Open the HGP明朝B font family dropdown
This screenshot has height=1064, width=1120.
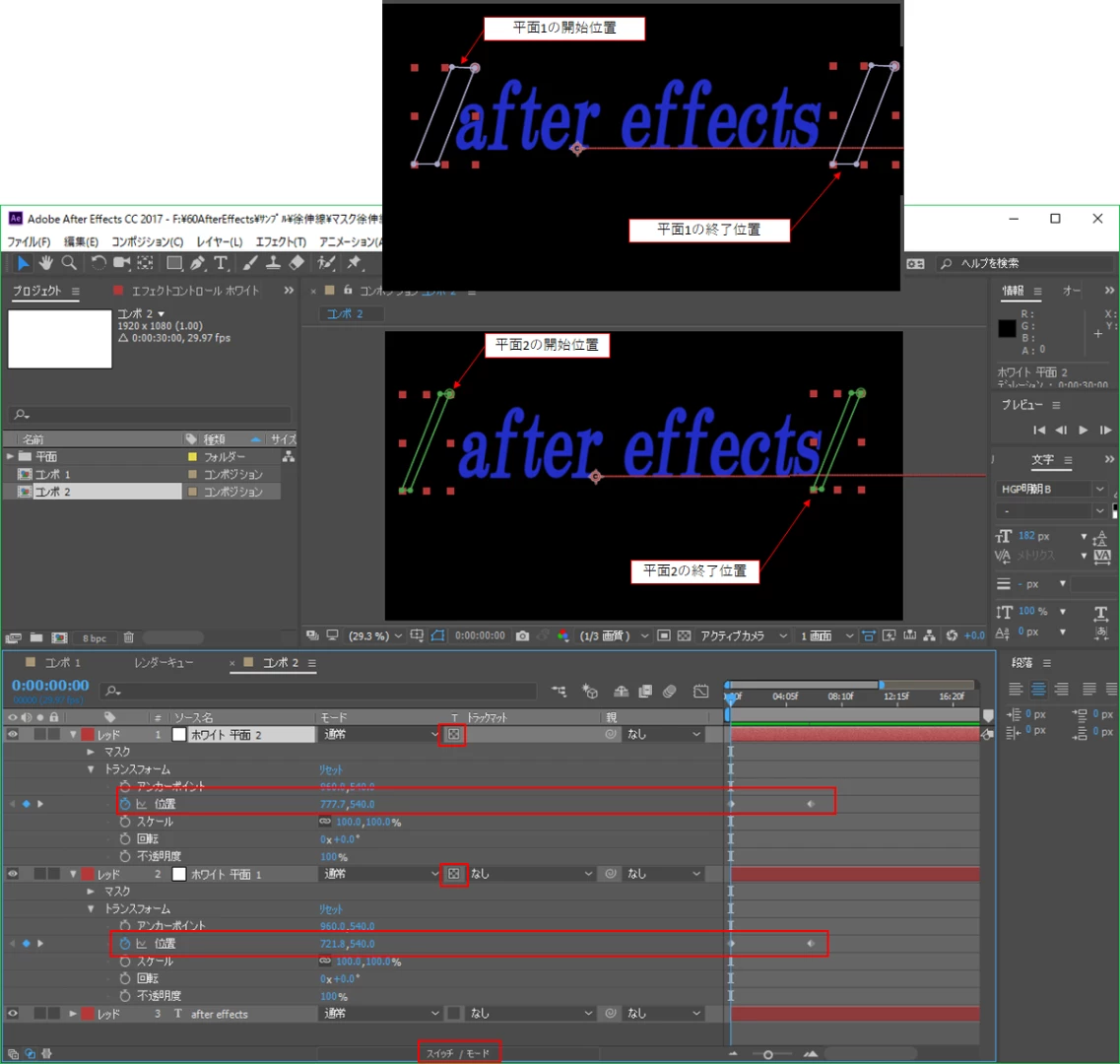(1052, 489)
